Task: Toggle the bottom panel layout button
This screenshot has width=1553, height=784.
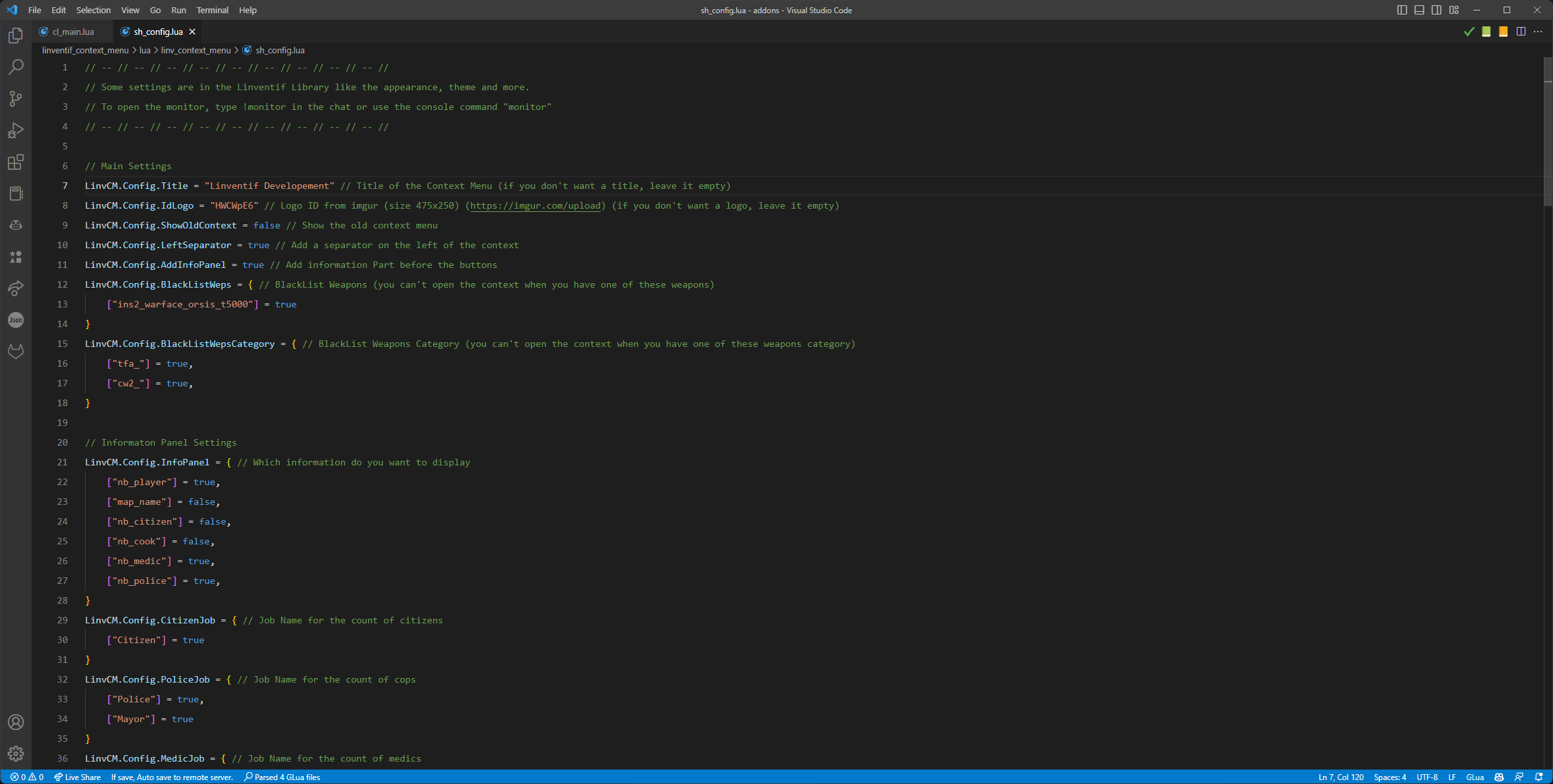Action: [1419, 10]
